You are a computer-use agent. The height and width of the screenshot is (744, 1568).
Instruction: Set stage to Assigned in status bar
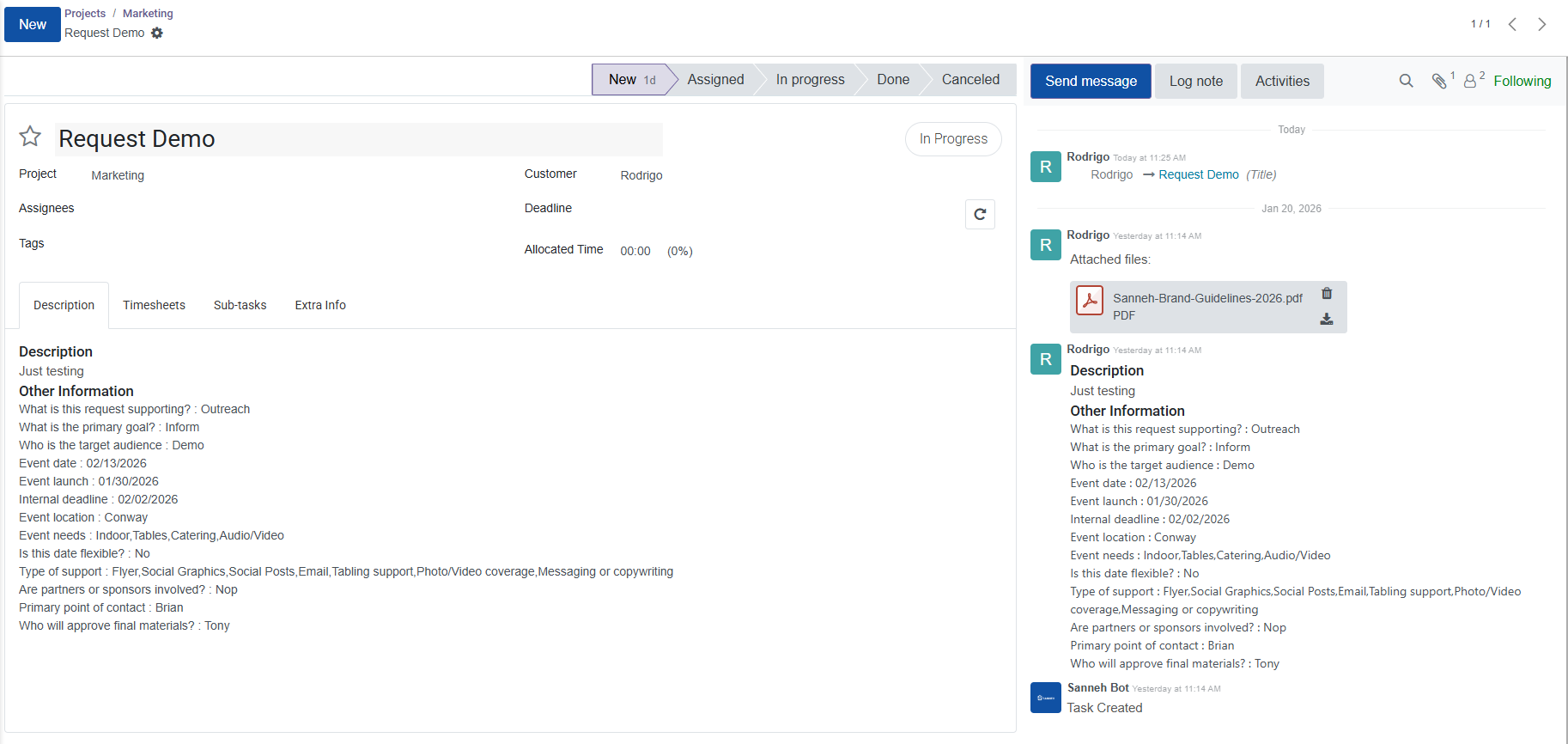(715, 79)
